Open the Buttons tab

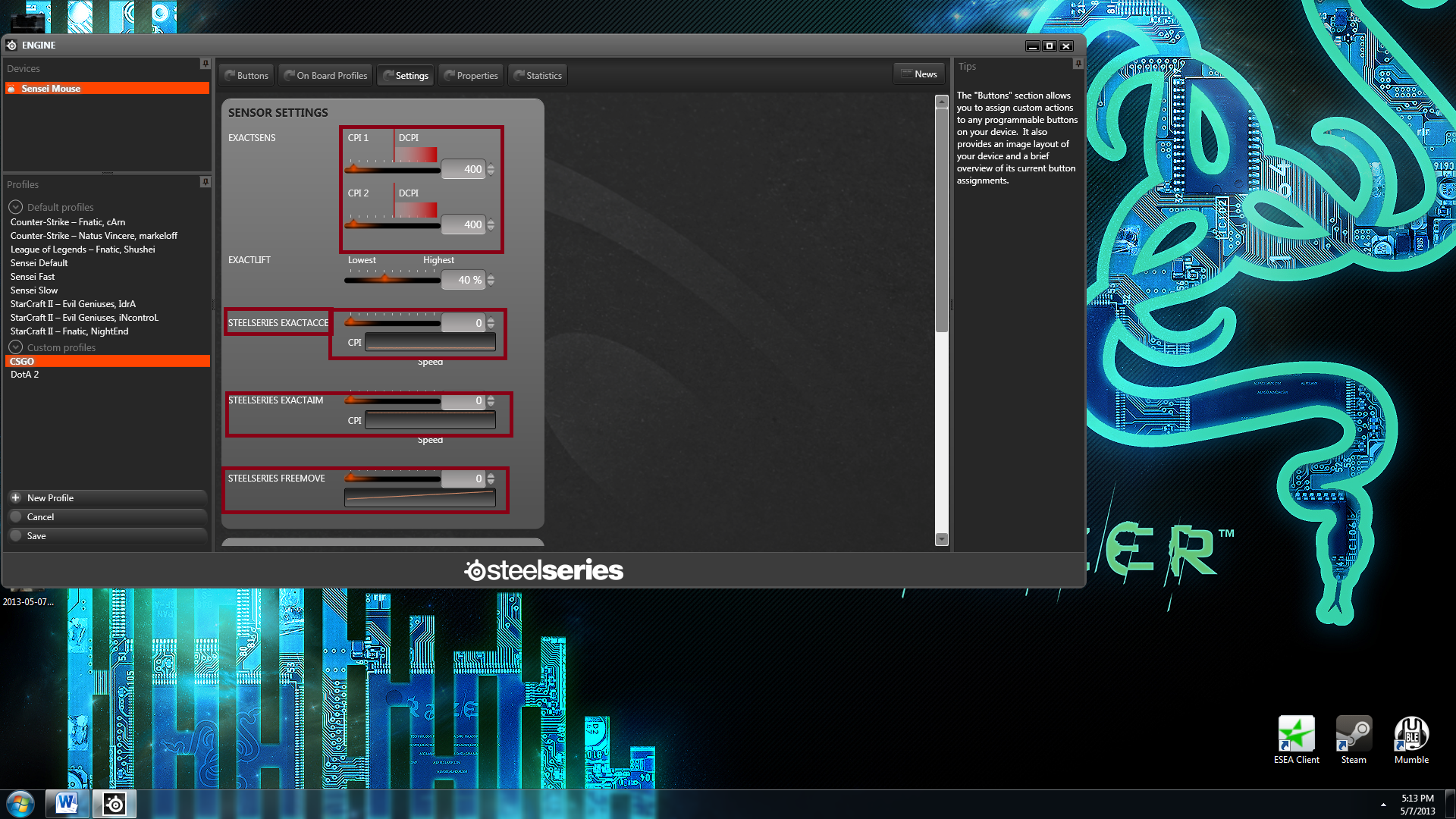pos(246,76)
